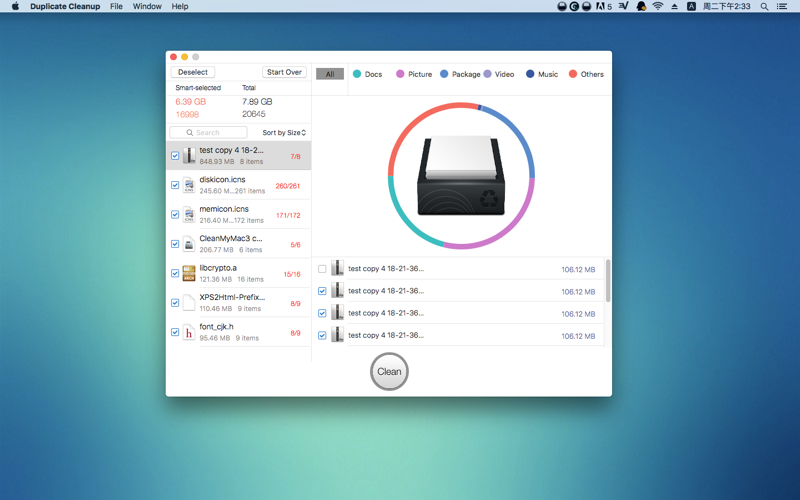Click the Deselect button
The height and width of the screenshot is (500, 800).
(x=193, y=72)
